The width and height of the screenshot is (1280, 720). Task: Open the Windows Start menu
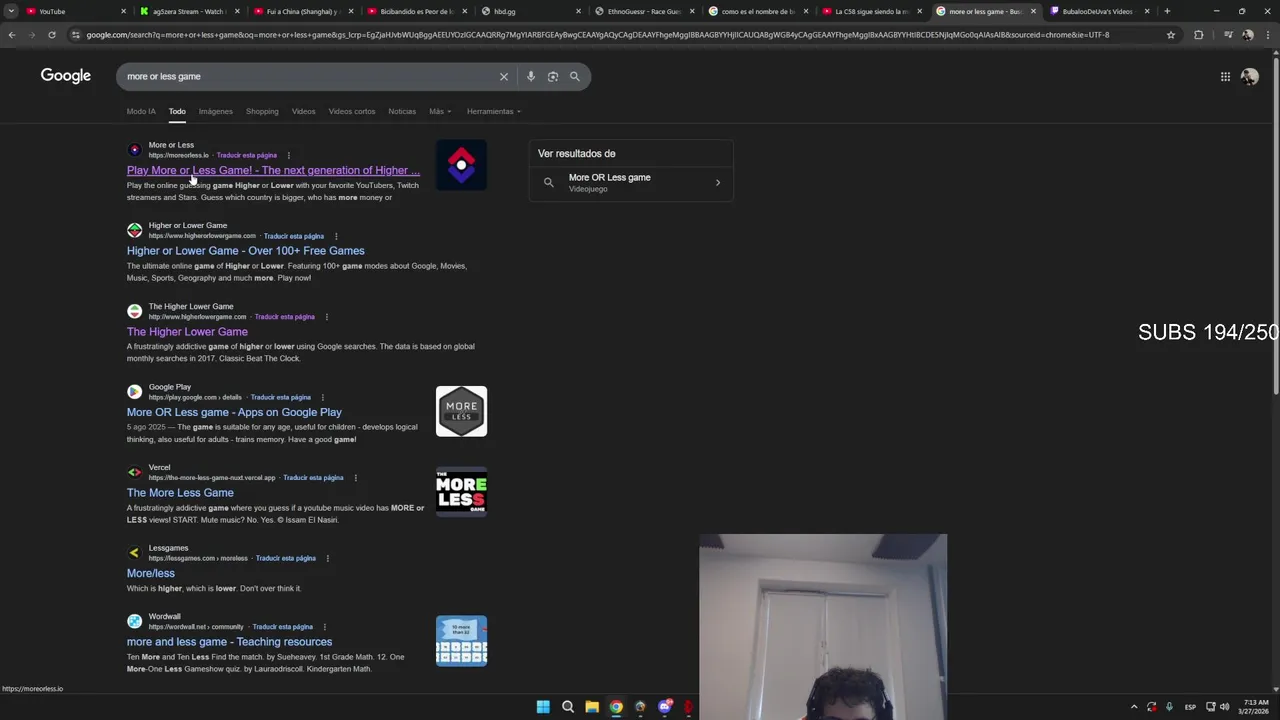click(x=543, y=707)
